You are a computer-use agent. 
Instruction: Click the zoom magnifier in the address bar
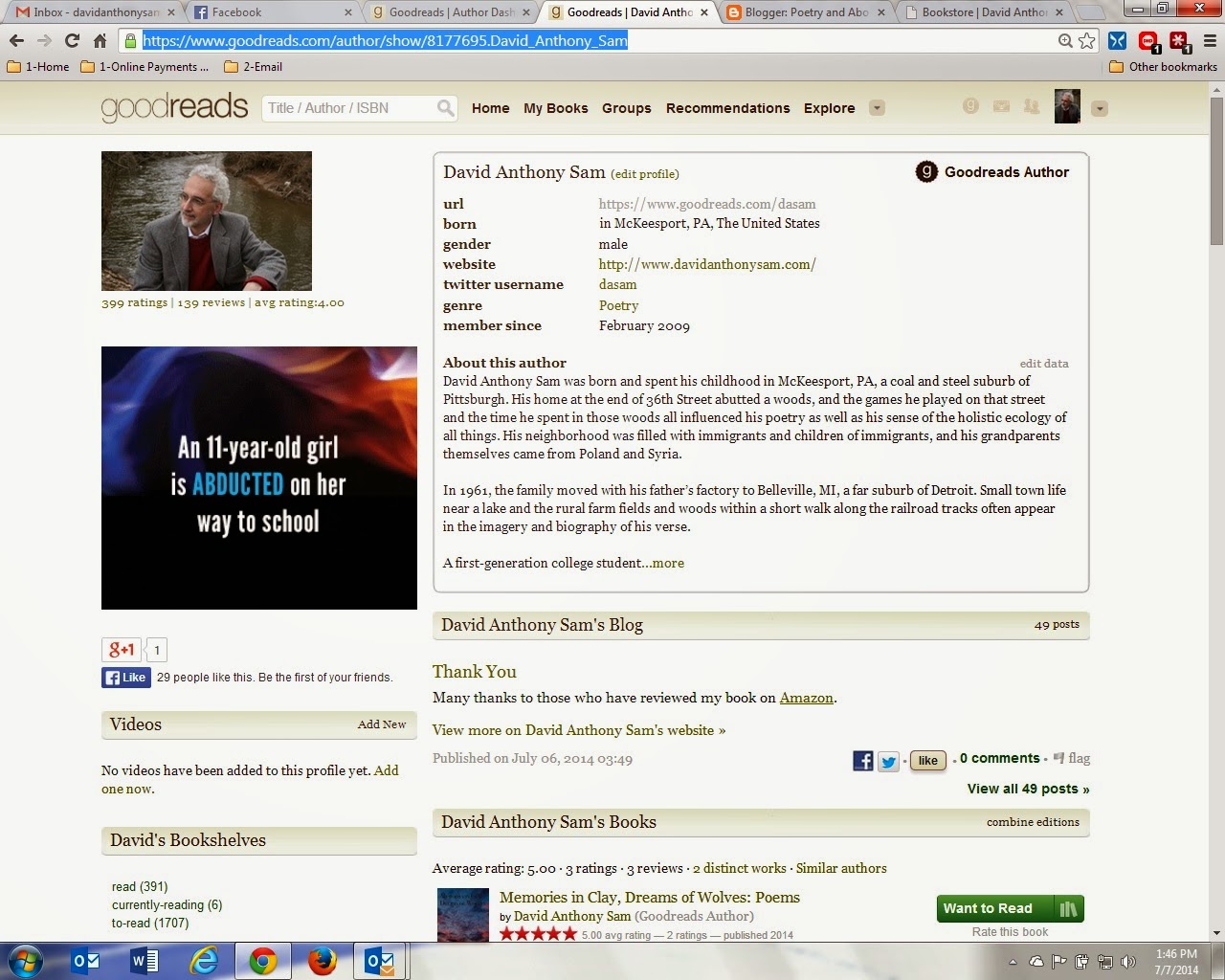coord(1065,41)
